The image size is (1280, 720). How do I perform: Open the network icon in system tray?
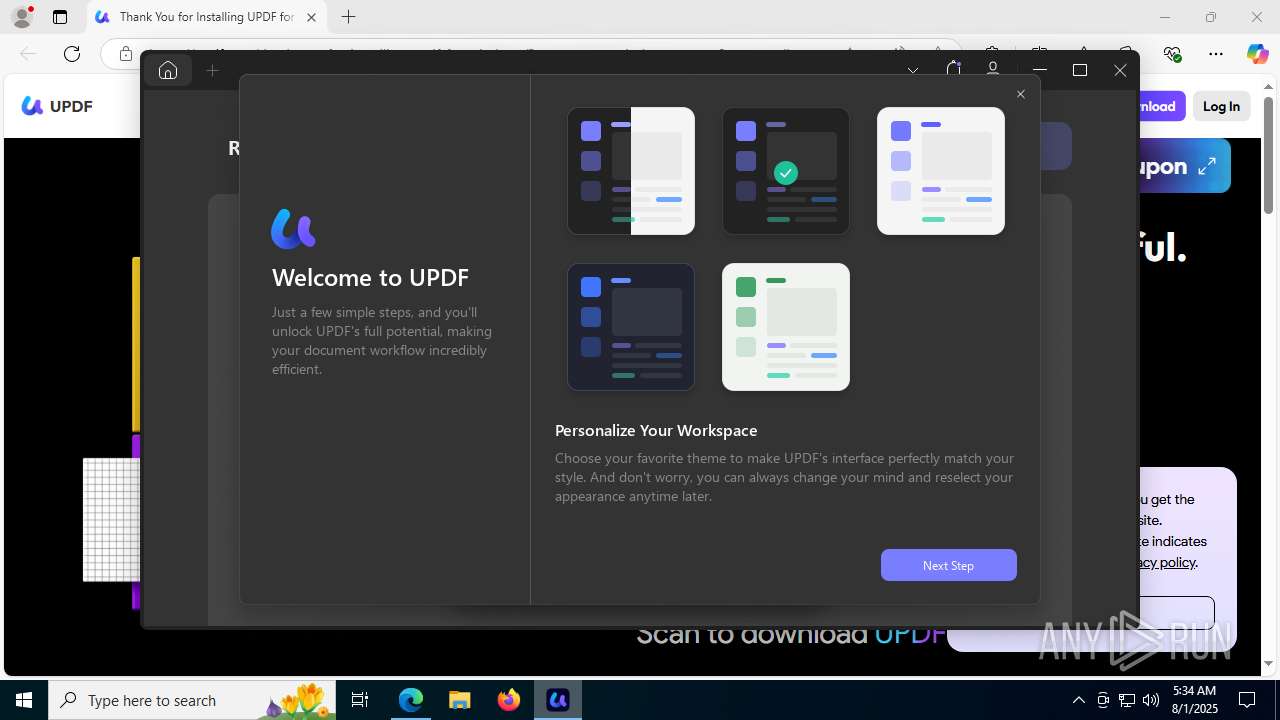pos(1126,700)
